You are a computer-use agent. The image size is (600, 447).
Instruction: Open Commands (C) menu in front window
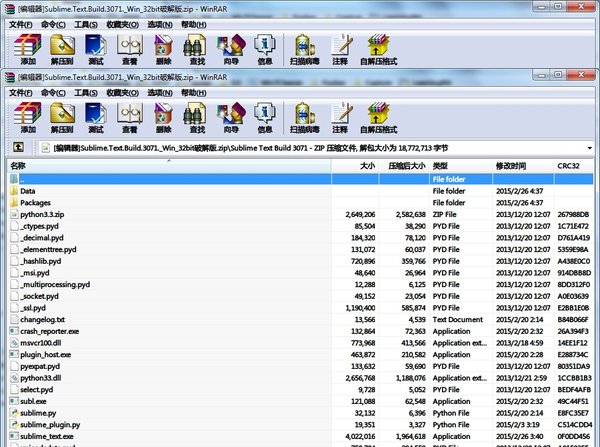pos(53,93)
